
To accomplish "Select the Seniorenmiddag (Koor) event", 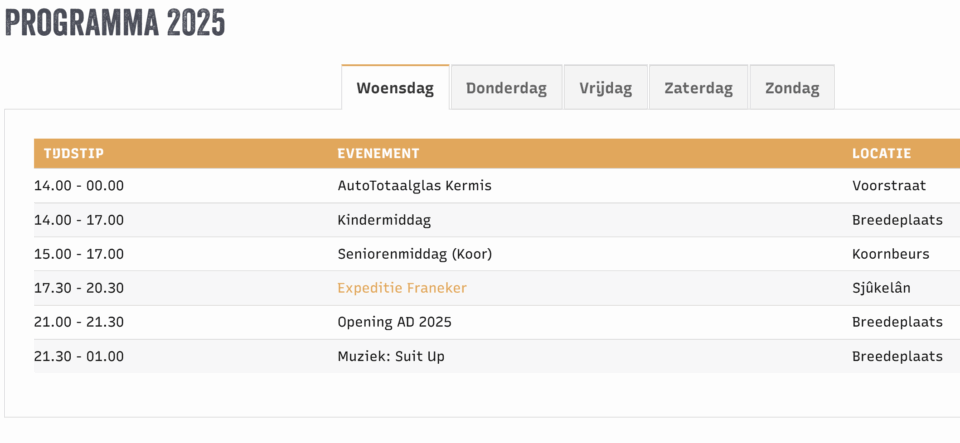I will pyautogui.click(x=414, y=254).
